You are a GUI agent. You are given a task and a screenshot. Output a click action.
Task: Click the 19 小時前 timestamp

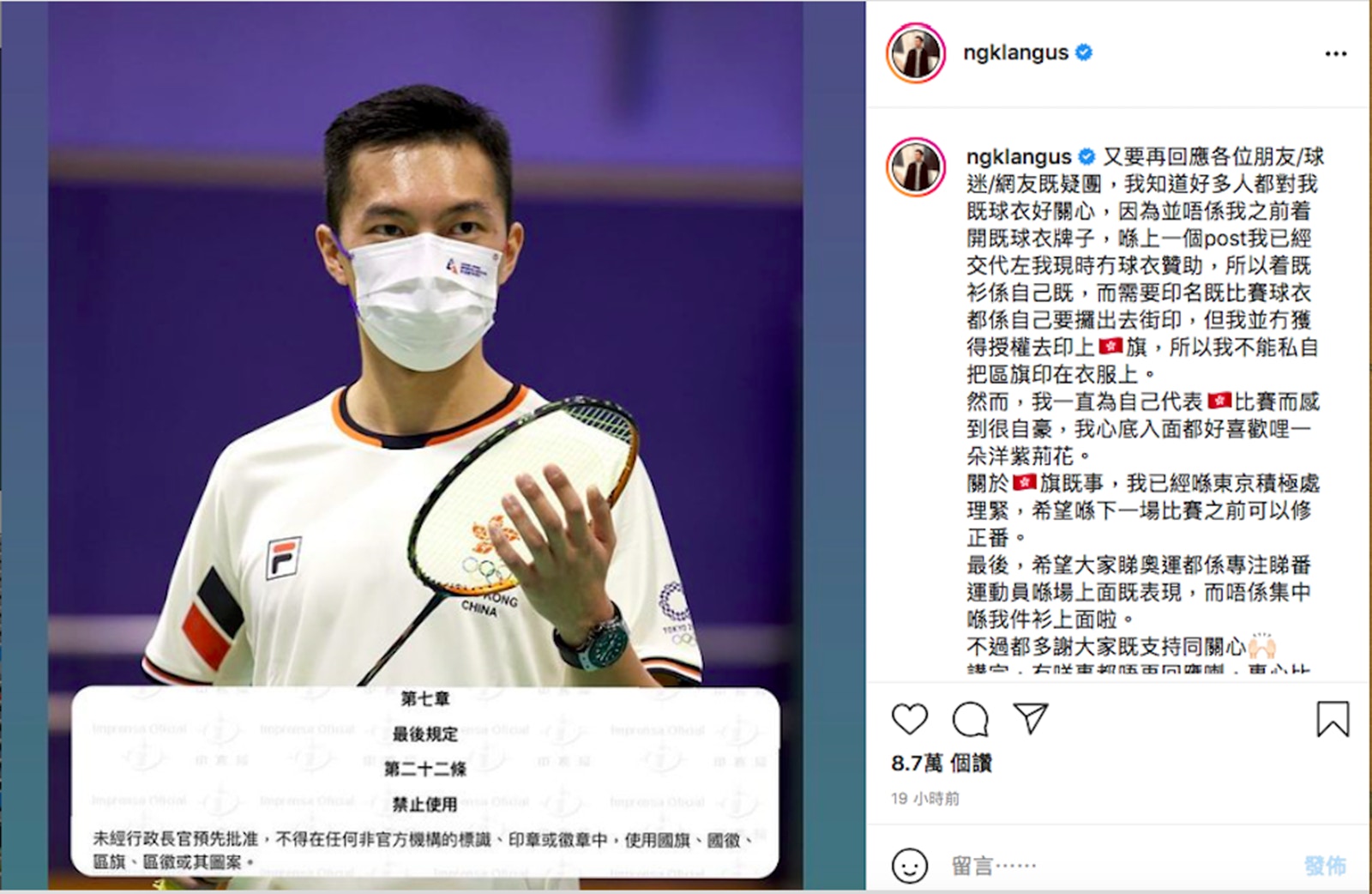point(925,799)
